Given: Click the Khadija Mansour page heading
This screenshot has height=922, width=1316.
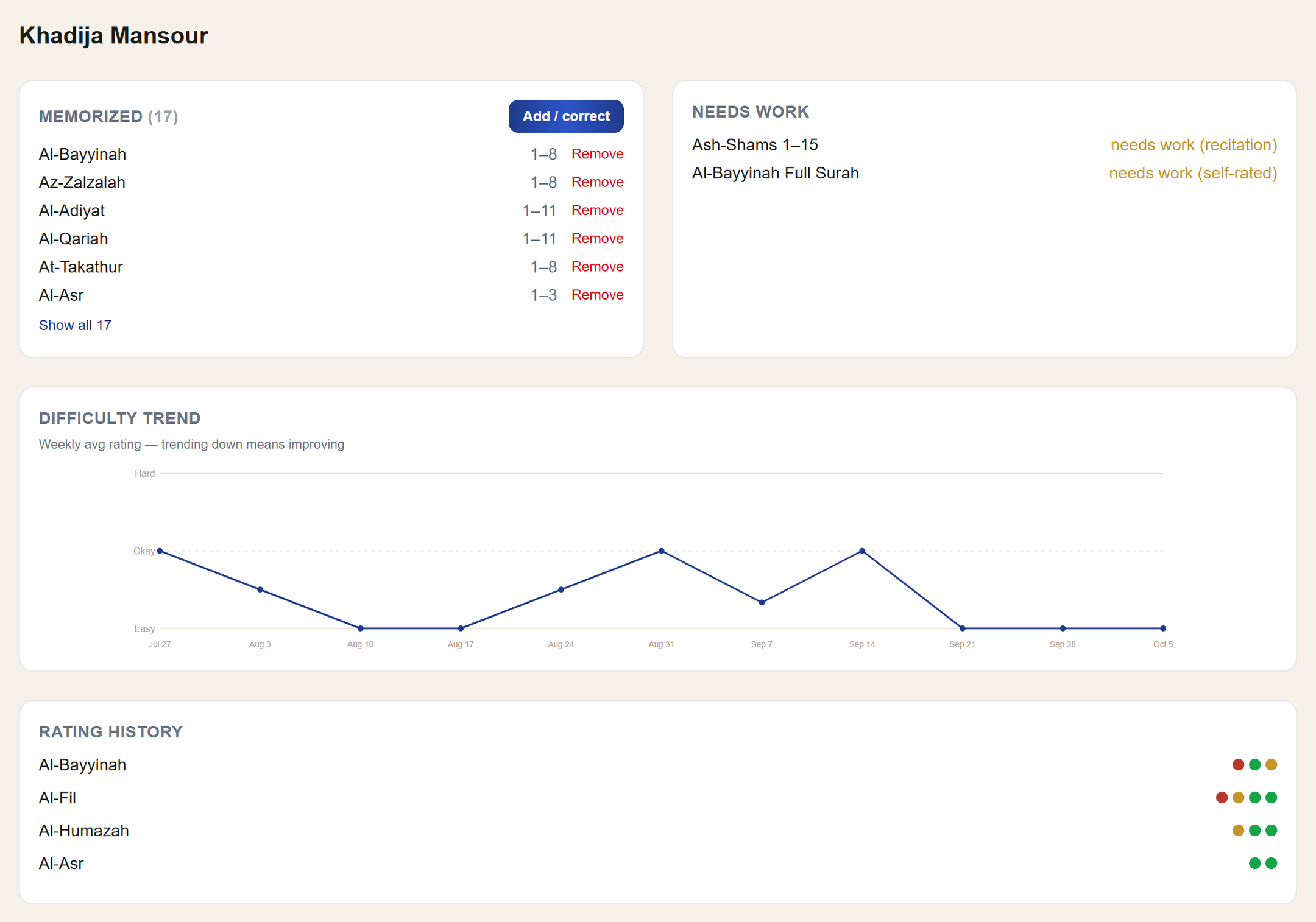Looking at the screenshot, I should tap(113, 35).
